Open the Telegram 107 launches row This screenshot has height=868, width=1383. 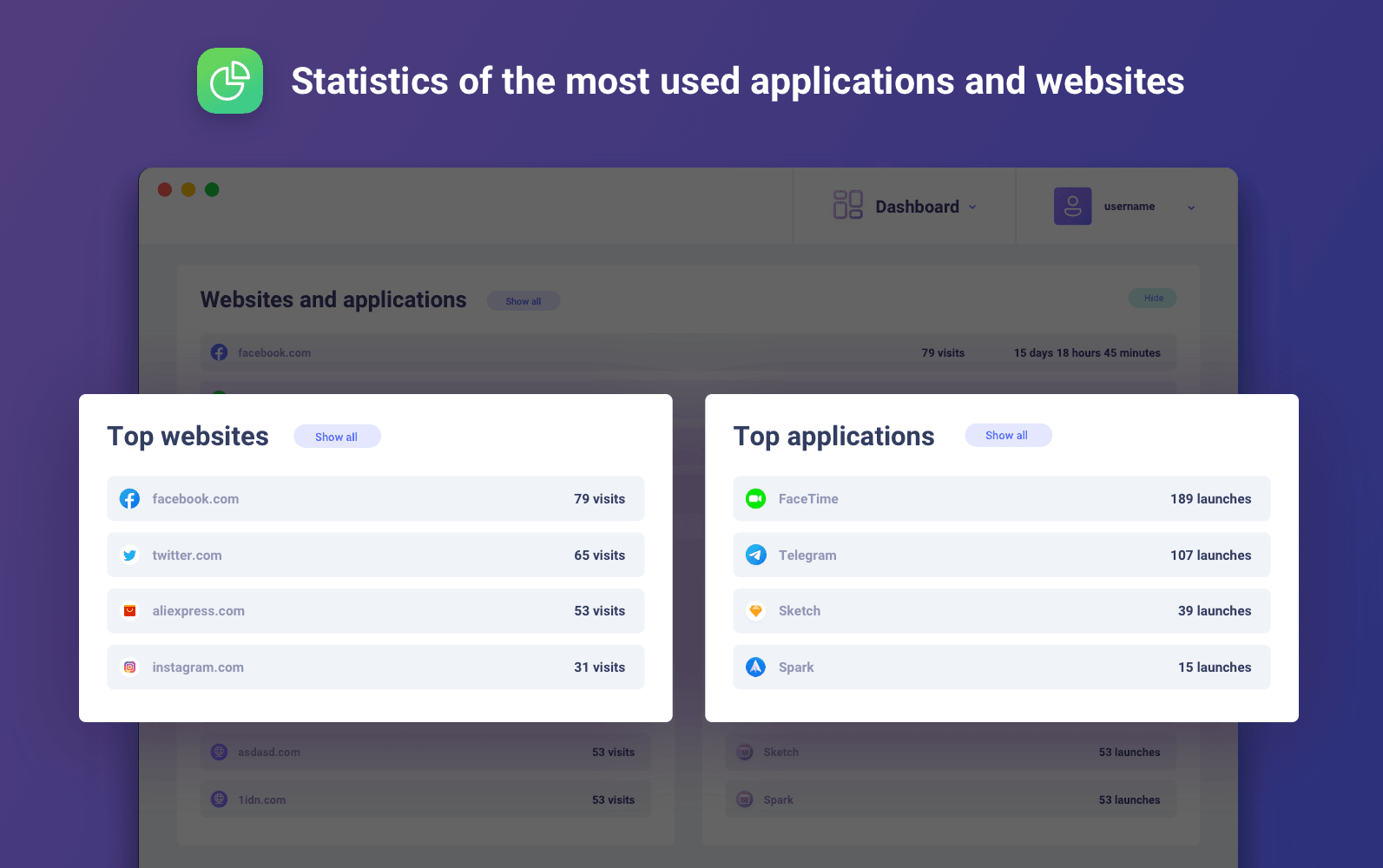click(1001, 556)
